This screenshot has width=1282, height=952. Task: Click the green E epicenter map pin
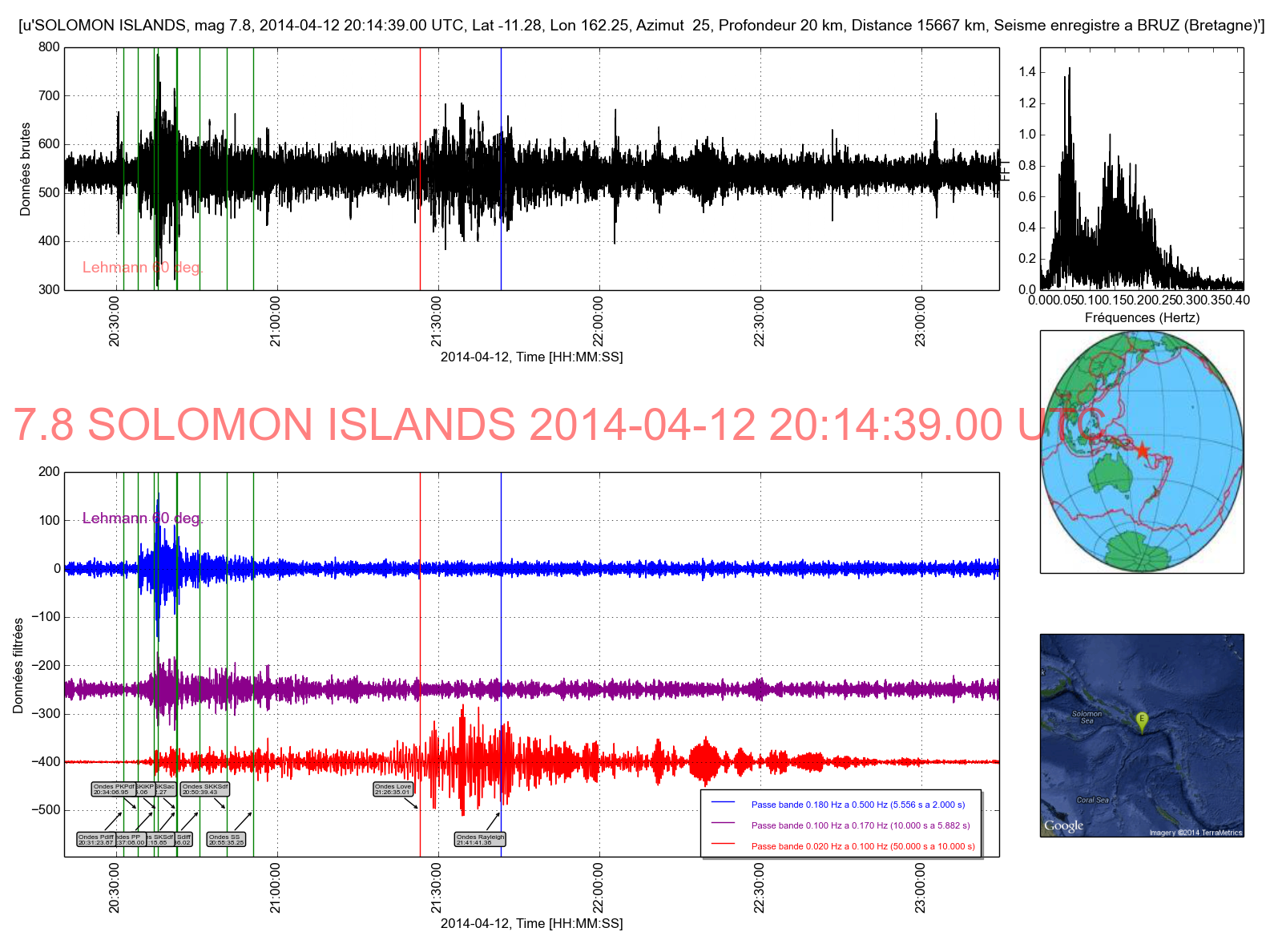click(x=1142, y=720)
